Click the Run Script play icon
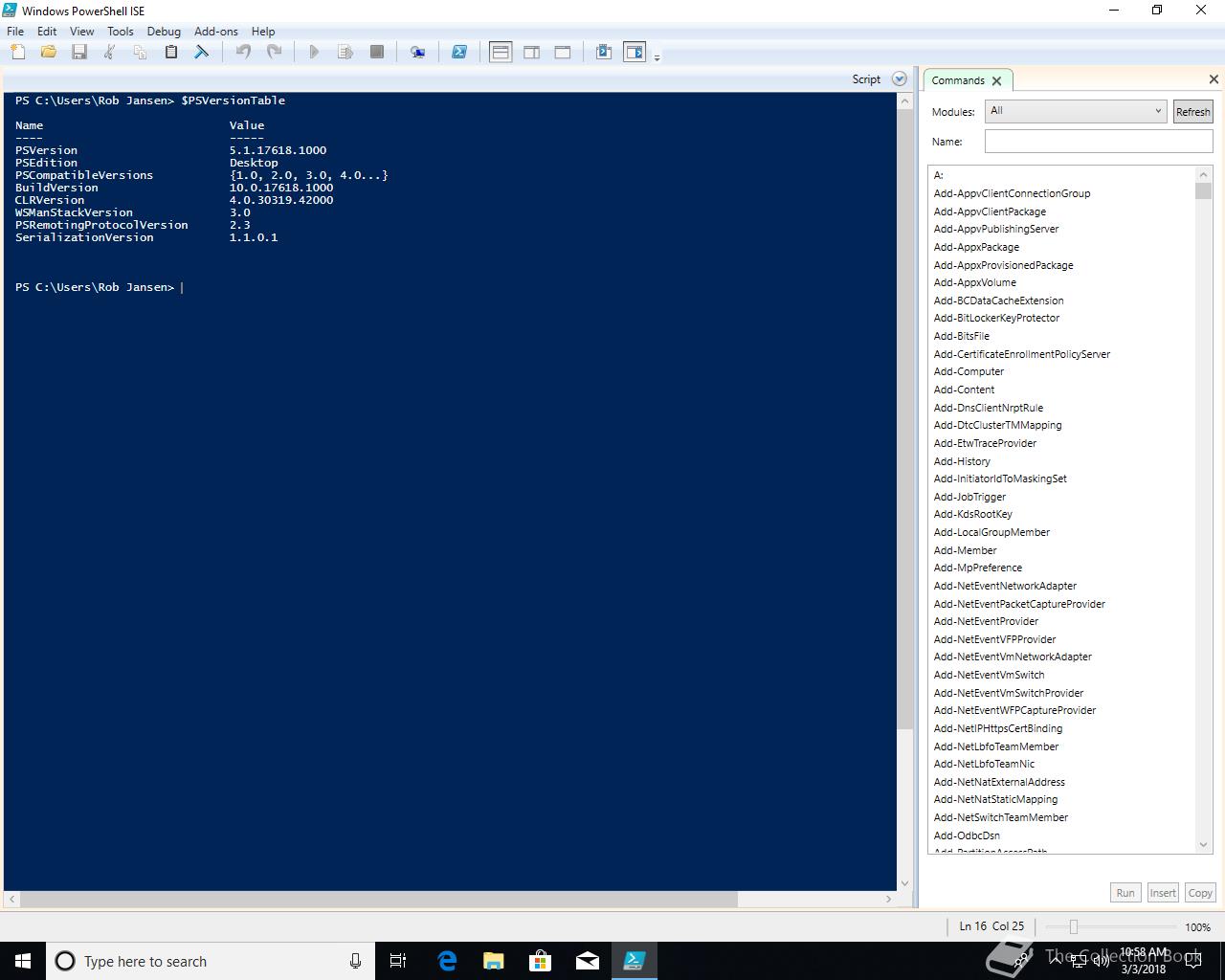 click(x=314, y=52)
